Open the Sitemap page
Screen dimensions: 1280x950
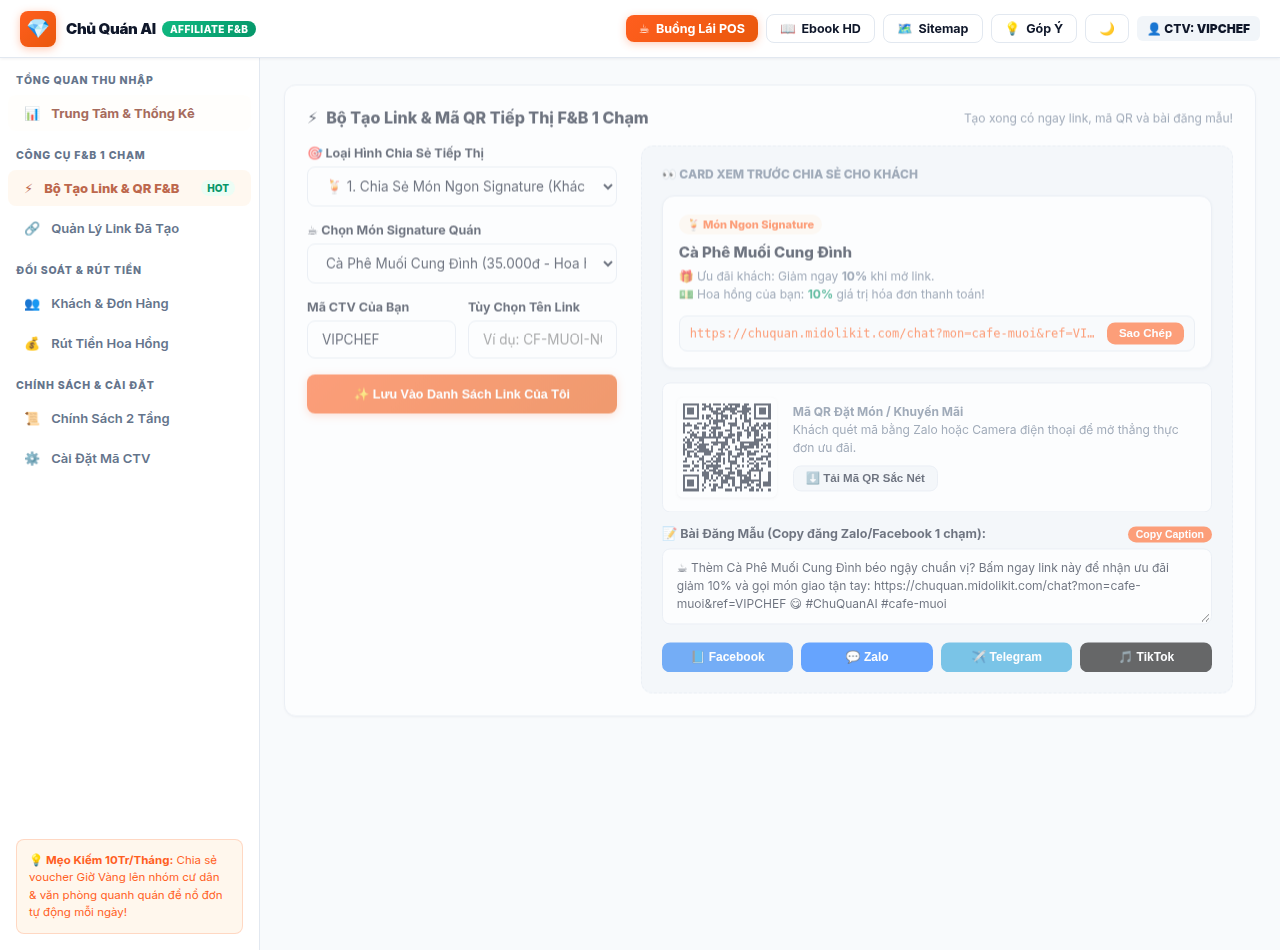click(x=933, y=29)
